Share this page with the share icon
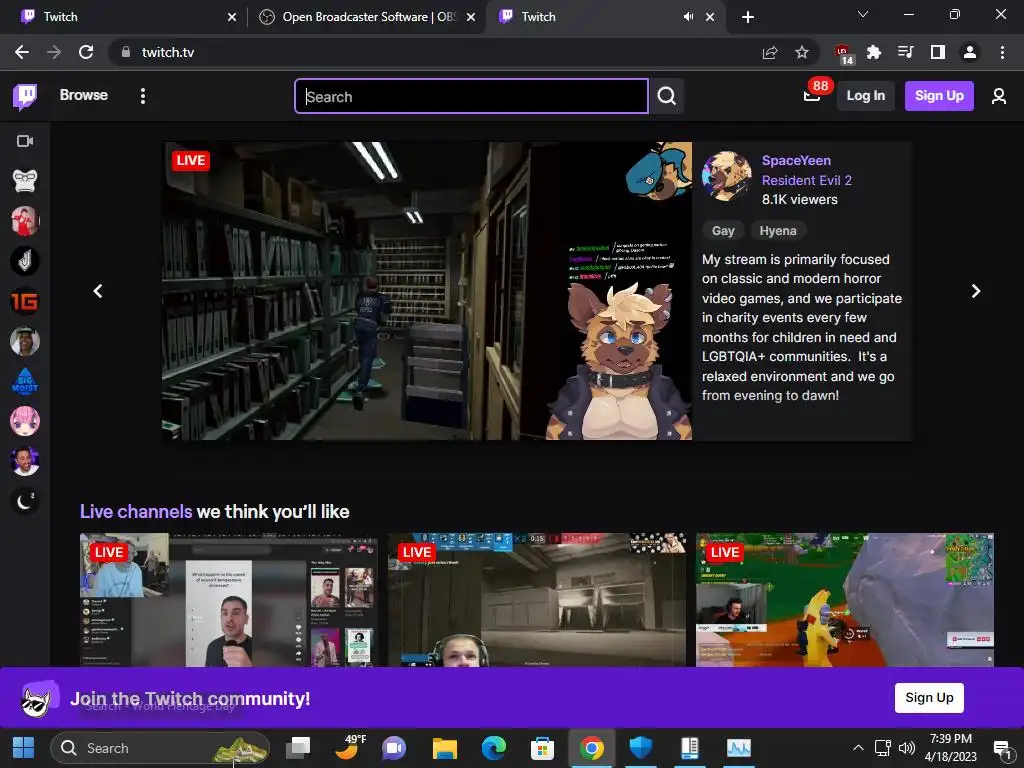Screen dimensions: 1024x768 pos(770,52)
